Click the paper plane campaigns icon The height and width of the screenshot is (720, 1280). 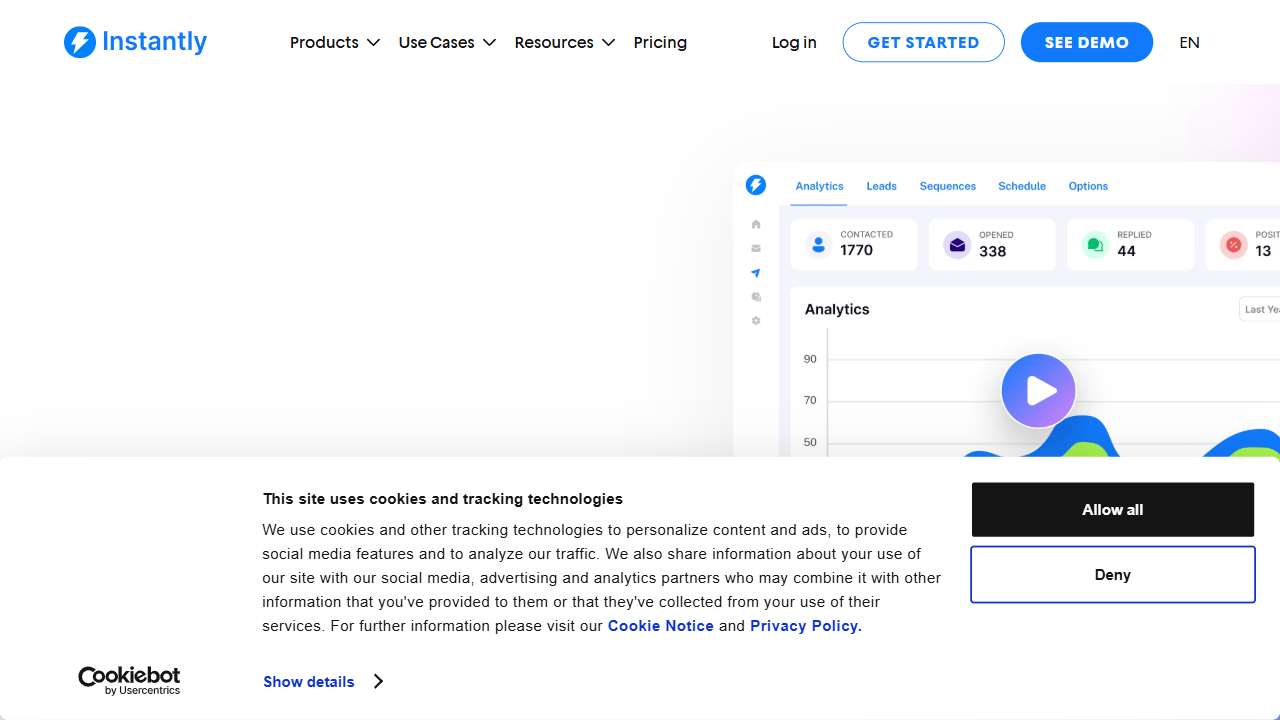(756, 273)
